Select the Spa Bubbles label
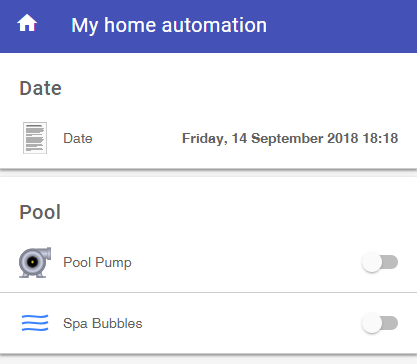Viewport: 417px width, 364px height. click(x=103, y=323)
